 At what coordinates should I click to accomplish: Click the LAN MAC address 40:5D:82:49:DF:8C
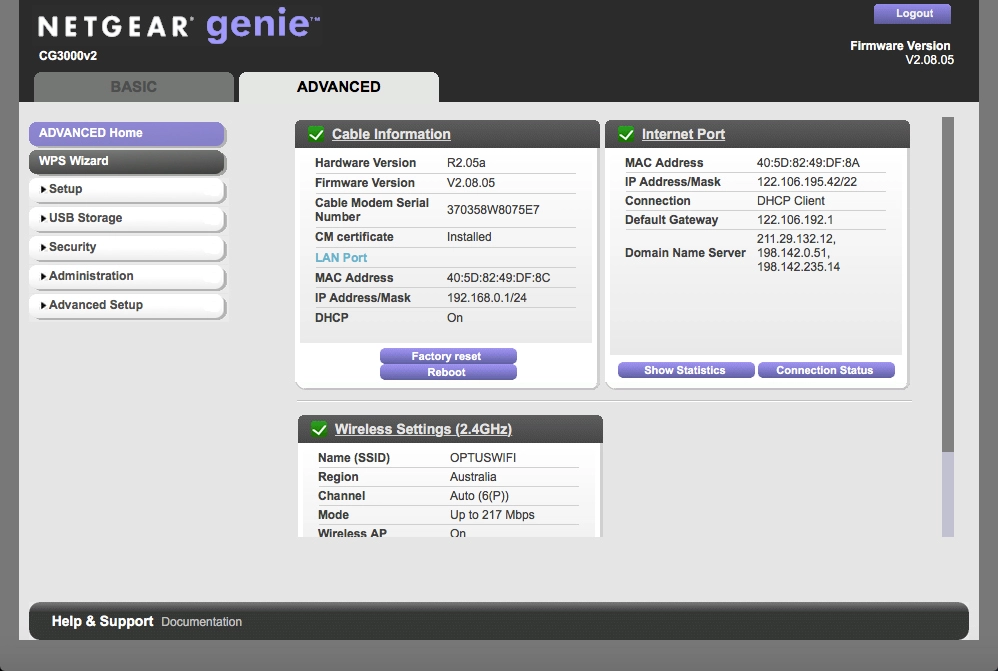498,278
